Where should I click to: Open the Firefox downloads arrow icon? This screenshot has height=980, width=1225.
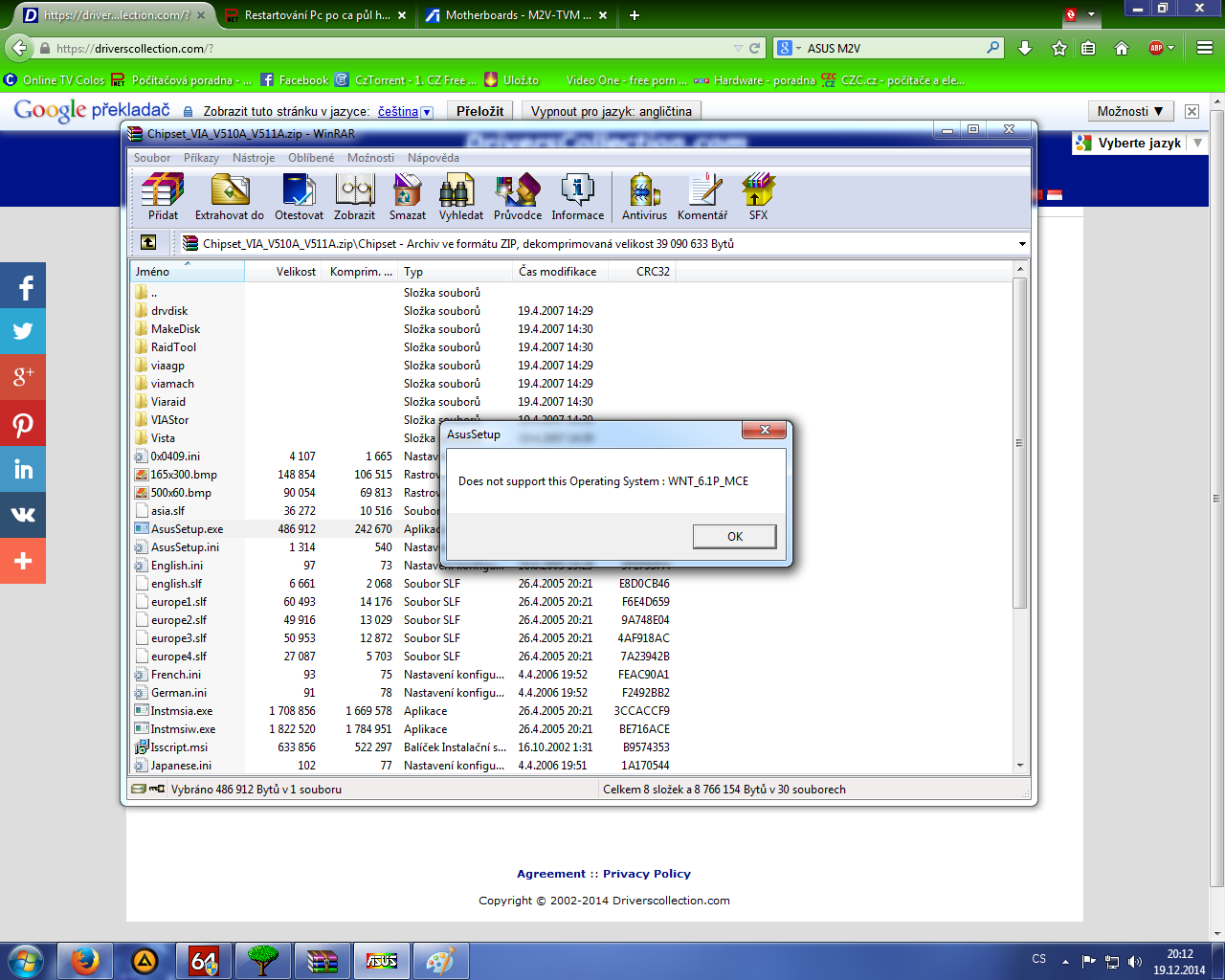[1025, 48]
